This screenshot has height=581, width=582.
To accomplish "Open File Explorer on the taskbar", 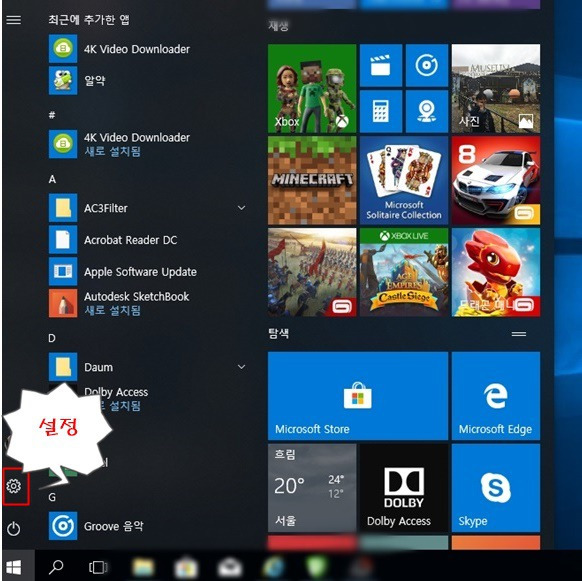I will pyautogui.click(x=143, y=567).
